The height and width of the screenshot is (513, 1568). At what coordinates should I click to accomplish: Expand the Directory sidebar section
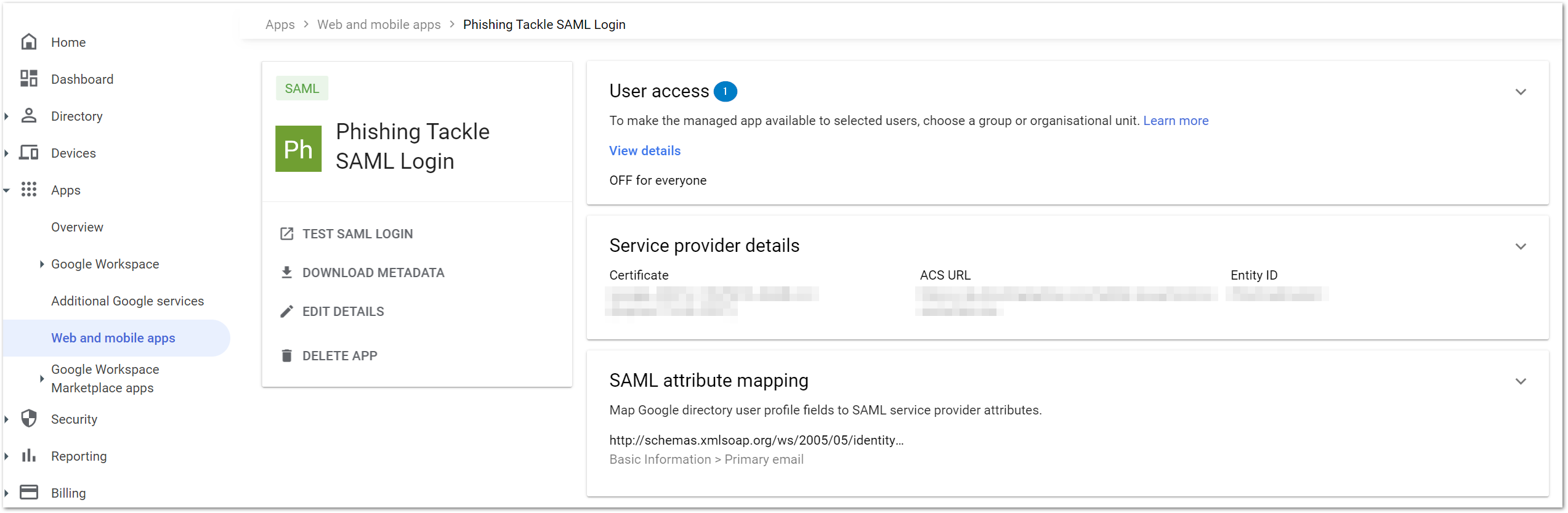(x=7, y=116)
